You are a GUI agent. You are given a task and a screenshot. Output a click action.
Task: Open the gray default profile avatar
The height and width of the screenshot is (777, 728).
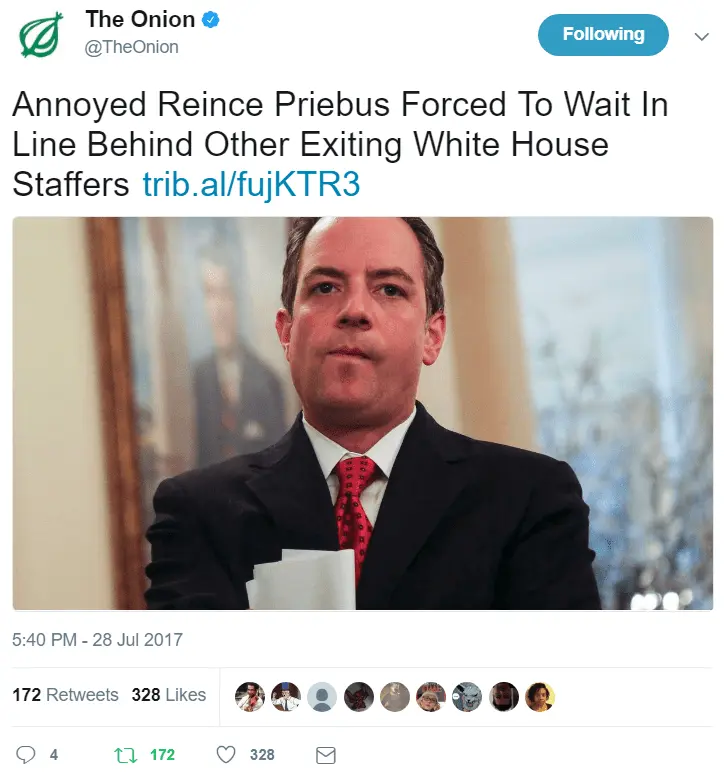[x=322, y=697]
